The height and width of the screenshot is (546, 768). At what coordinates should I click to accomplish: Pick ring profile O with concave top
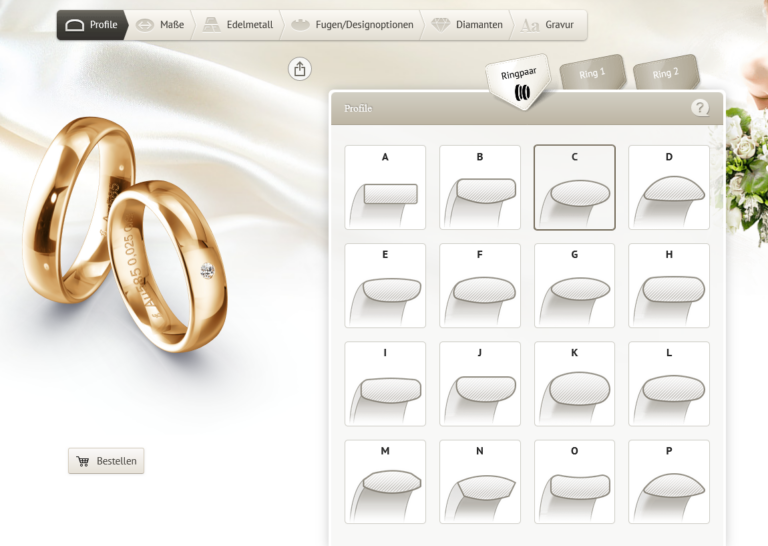(574, 482)
